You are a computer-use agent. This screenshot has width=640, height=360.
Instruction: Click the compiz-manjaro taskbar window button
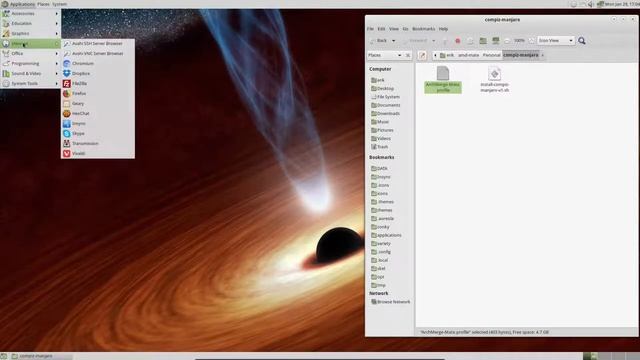[x=41, y=356]
